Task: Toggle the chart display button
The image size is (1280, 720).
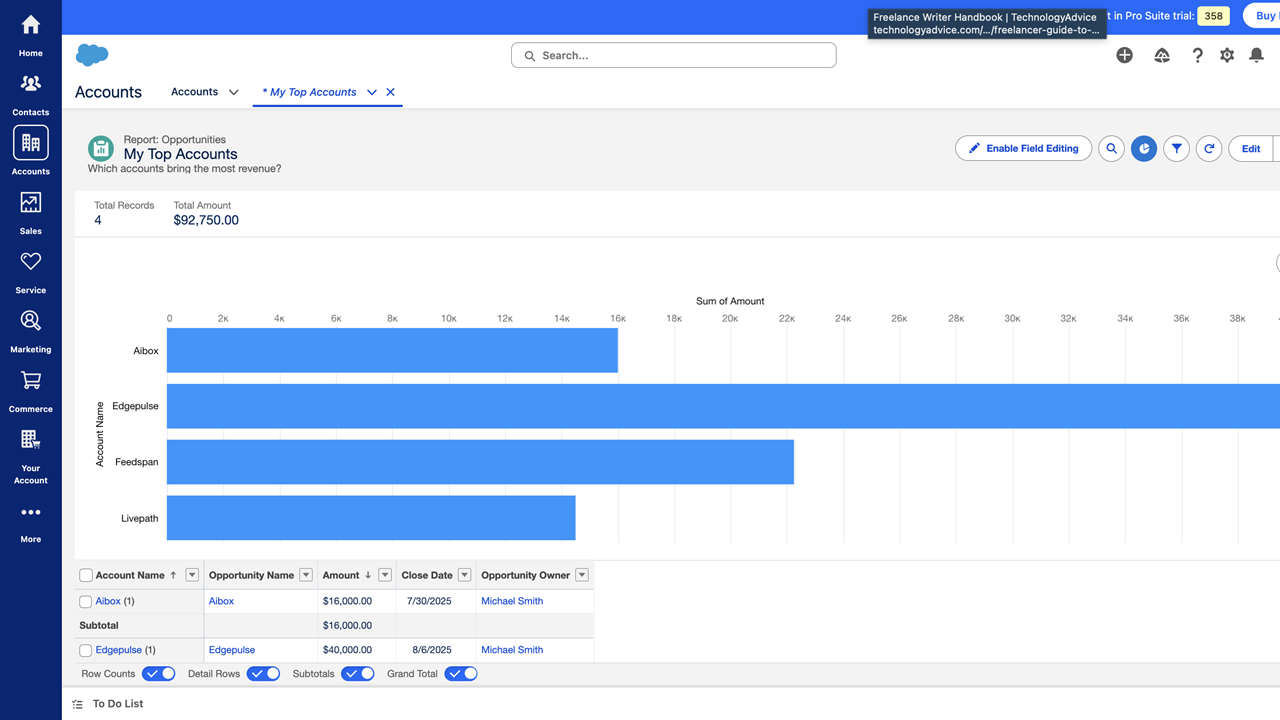Action: coord(1144,149)
